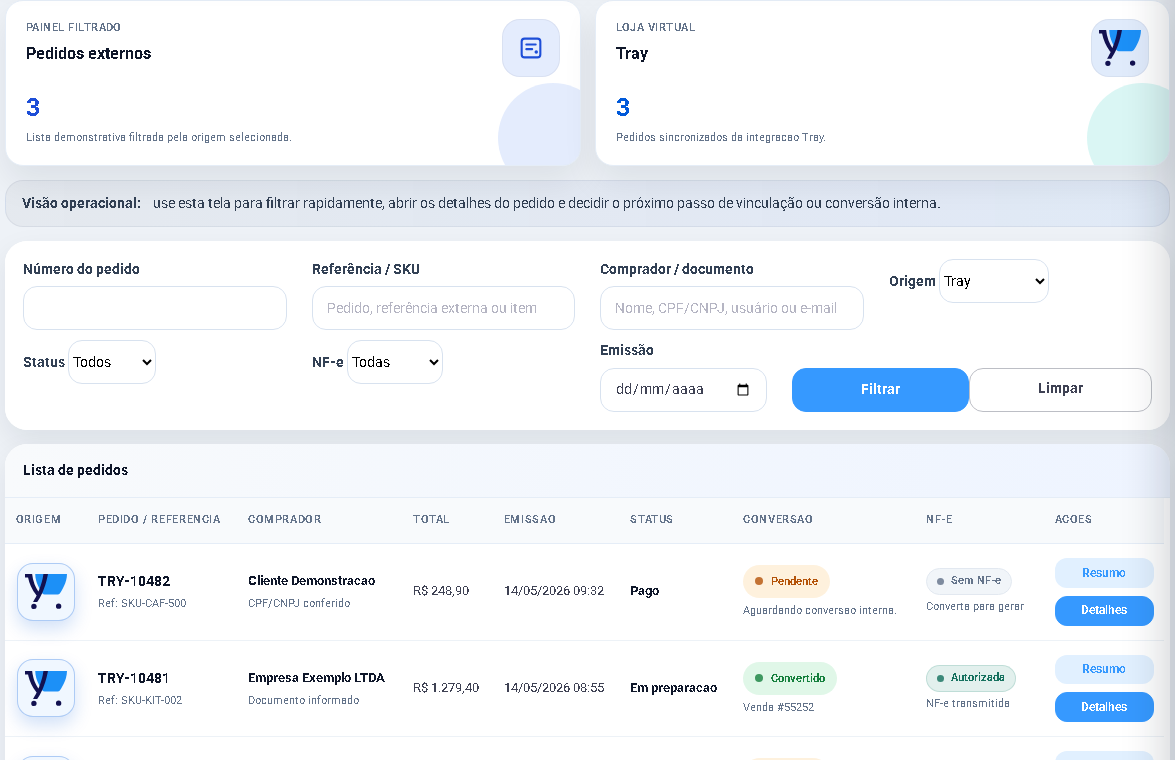The height and width of the screenshot is (760, 1175).
Task: Click status Pago
Action: pos(644,591)
